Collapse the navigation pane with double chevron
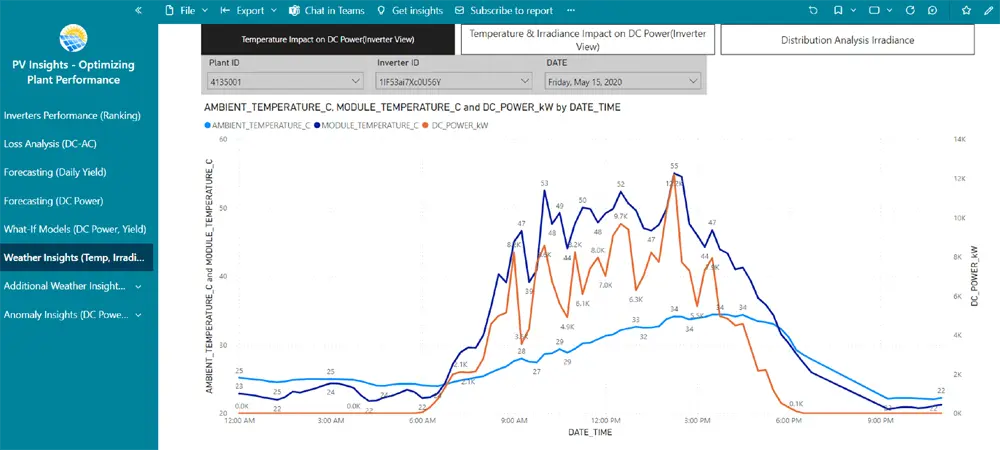The image size is (1000, 450). coord(138,10)
